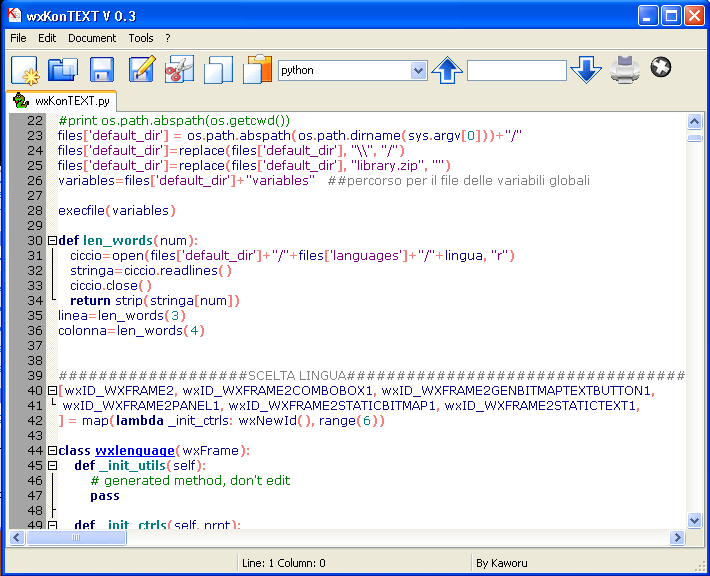Click the Save floppy disk icon
The image size is (710, 576).
(101, 70)
